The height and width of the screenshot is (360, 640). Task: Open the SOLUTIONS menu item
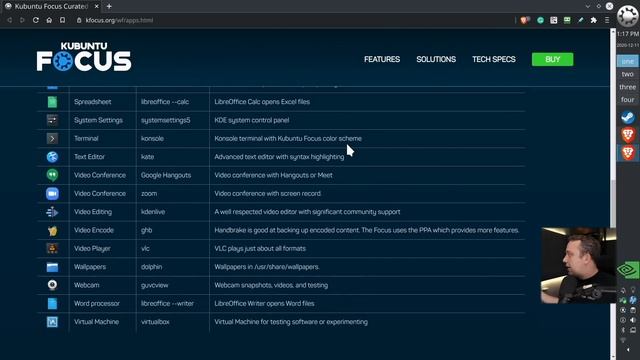(x=436, y=59)
